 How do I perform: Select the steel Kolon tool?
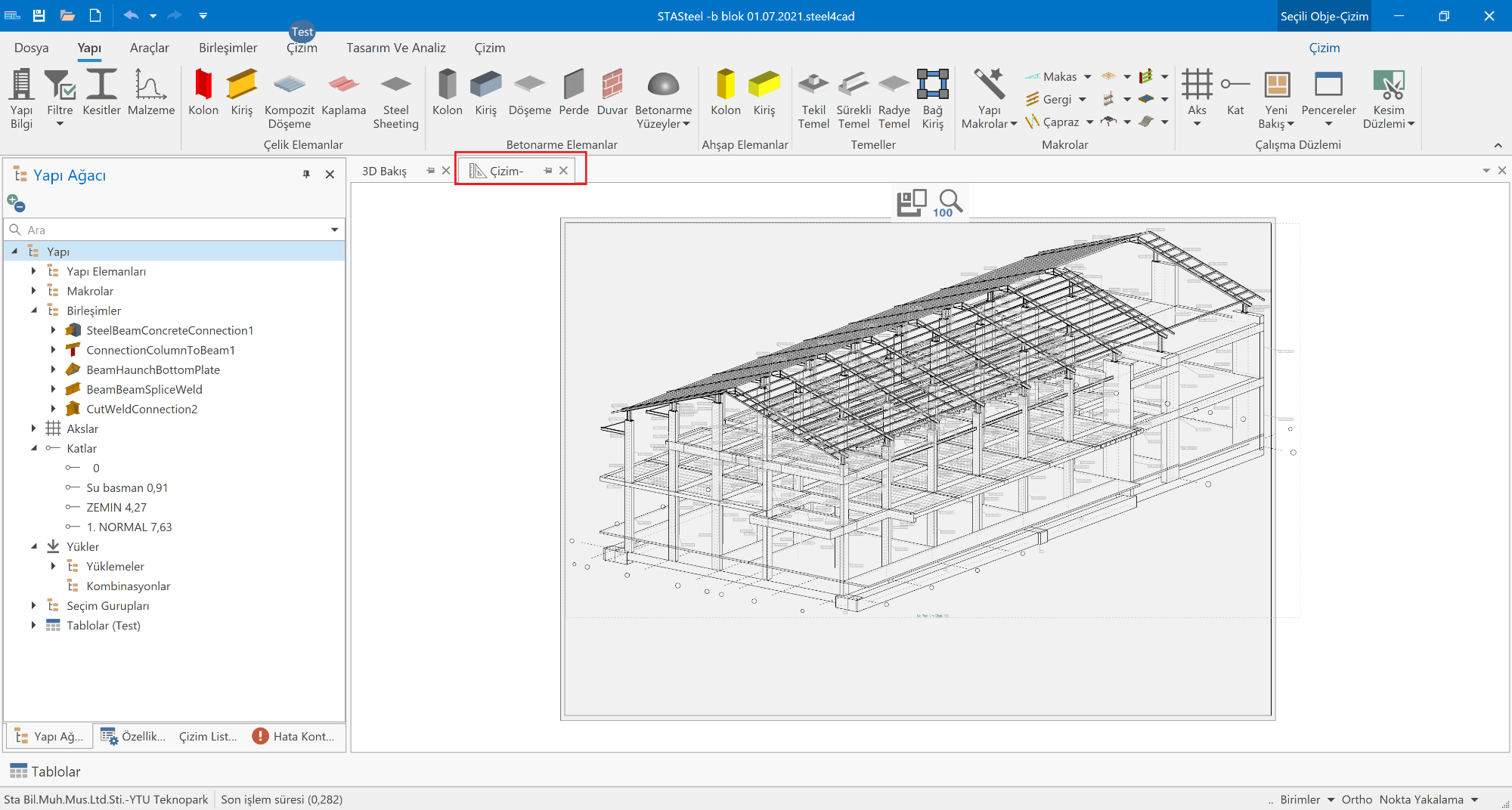203,85
